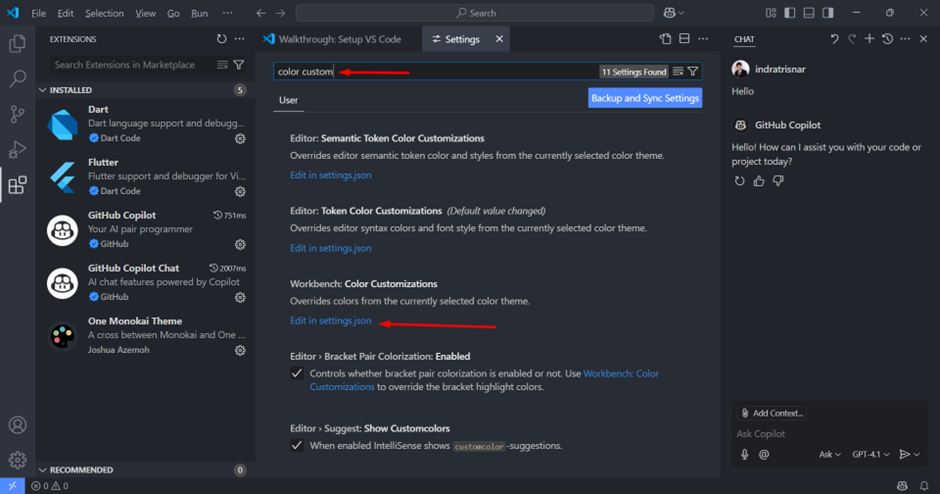Filter extensions with the funnel icon

(x=239, y=65)
